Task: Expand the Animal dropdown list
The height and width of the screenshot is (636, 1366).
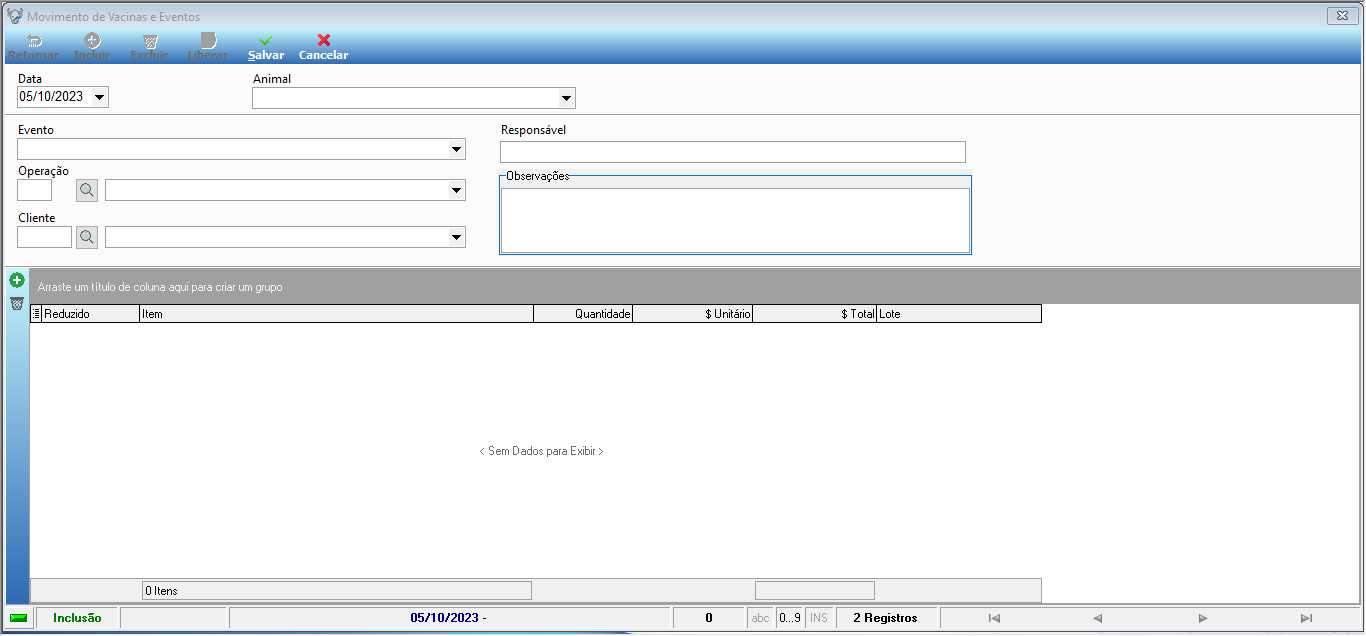Action: tap(567, 98)
